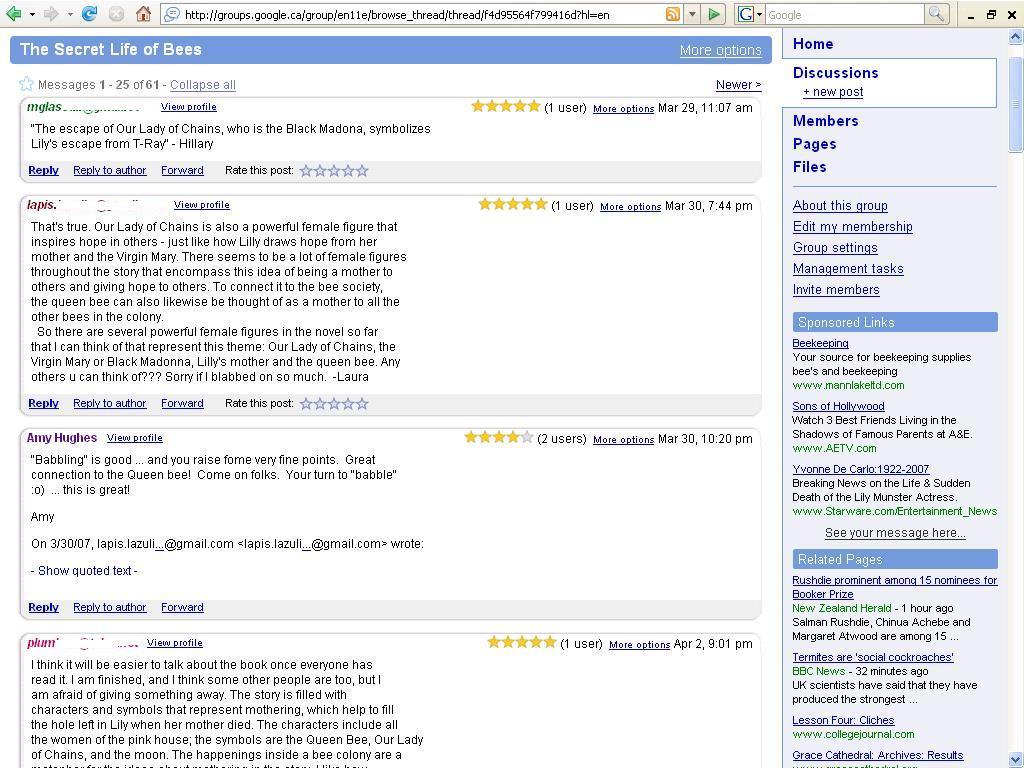
Task: Expand 'Show quoted text' in Amy's post
Action: pyautogui.click(x=84, y=571)
